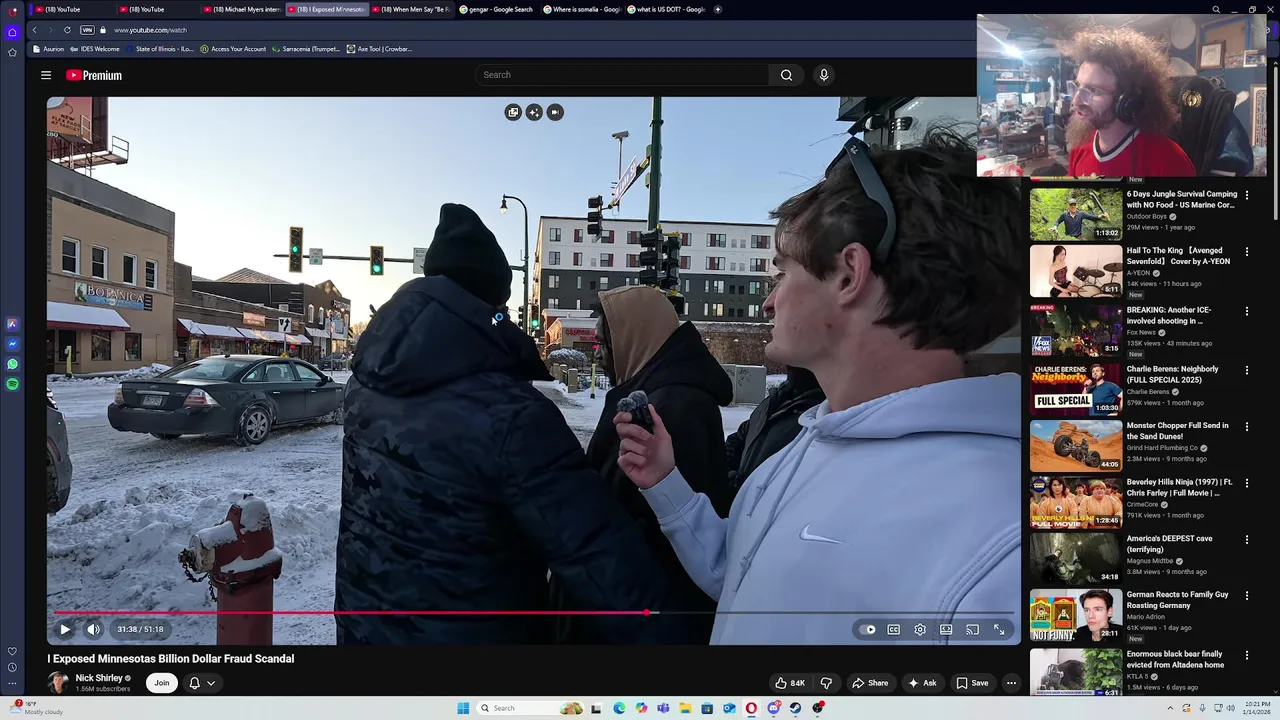Click the middle overlay sparkle icon
This screenshot has height=720, width=1280.
(534, 112)
